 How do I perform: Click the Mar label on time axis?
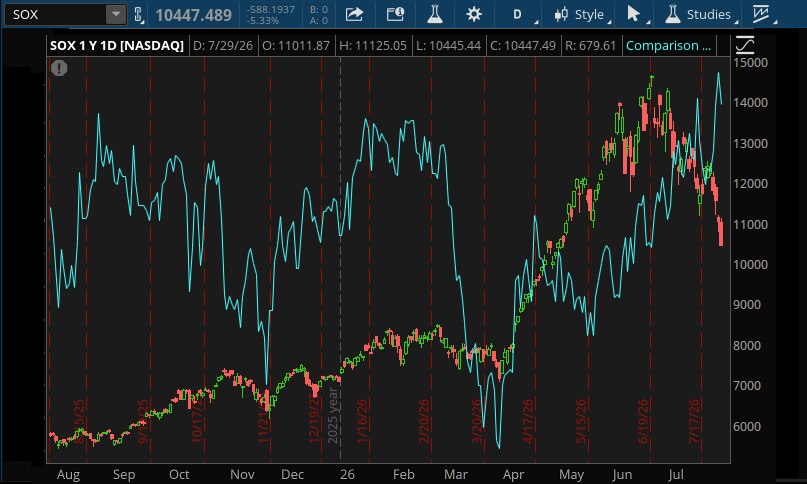(x=455, y=475)
